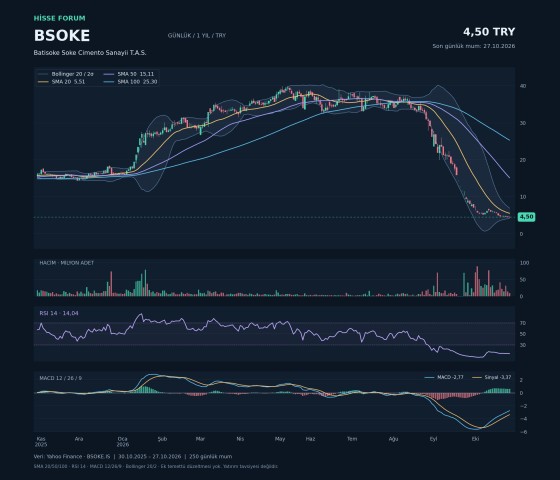
Task: Click the 'RSI 14 · 14,04' panel title
Action: [x=59, y=313]
